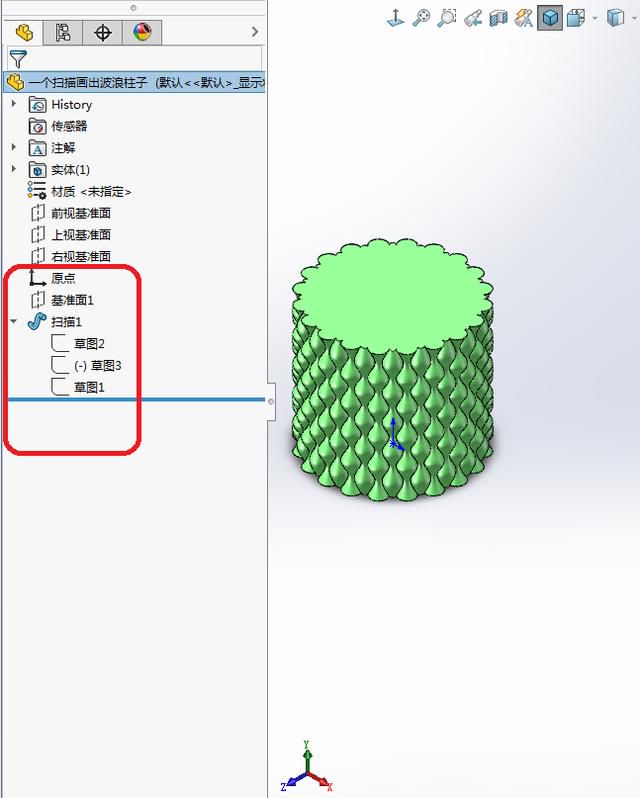Expand the 实体(1) solid bodies folder
Screen dimensions: 640x798
[x=14, y=168]
